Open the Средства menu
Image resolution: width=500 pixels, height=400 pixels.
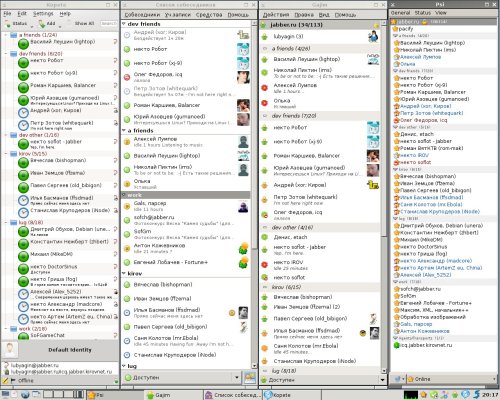pyautogui.click(x=209, y=15)
